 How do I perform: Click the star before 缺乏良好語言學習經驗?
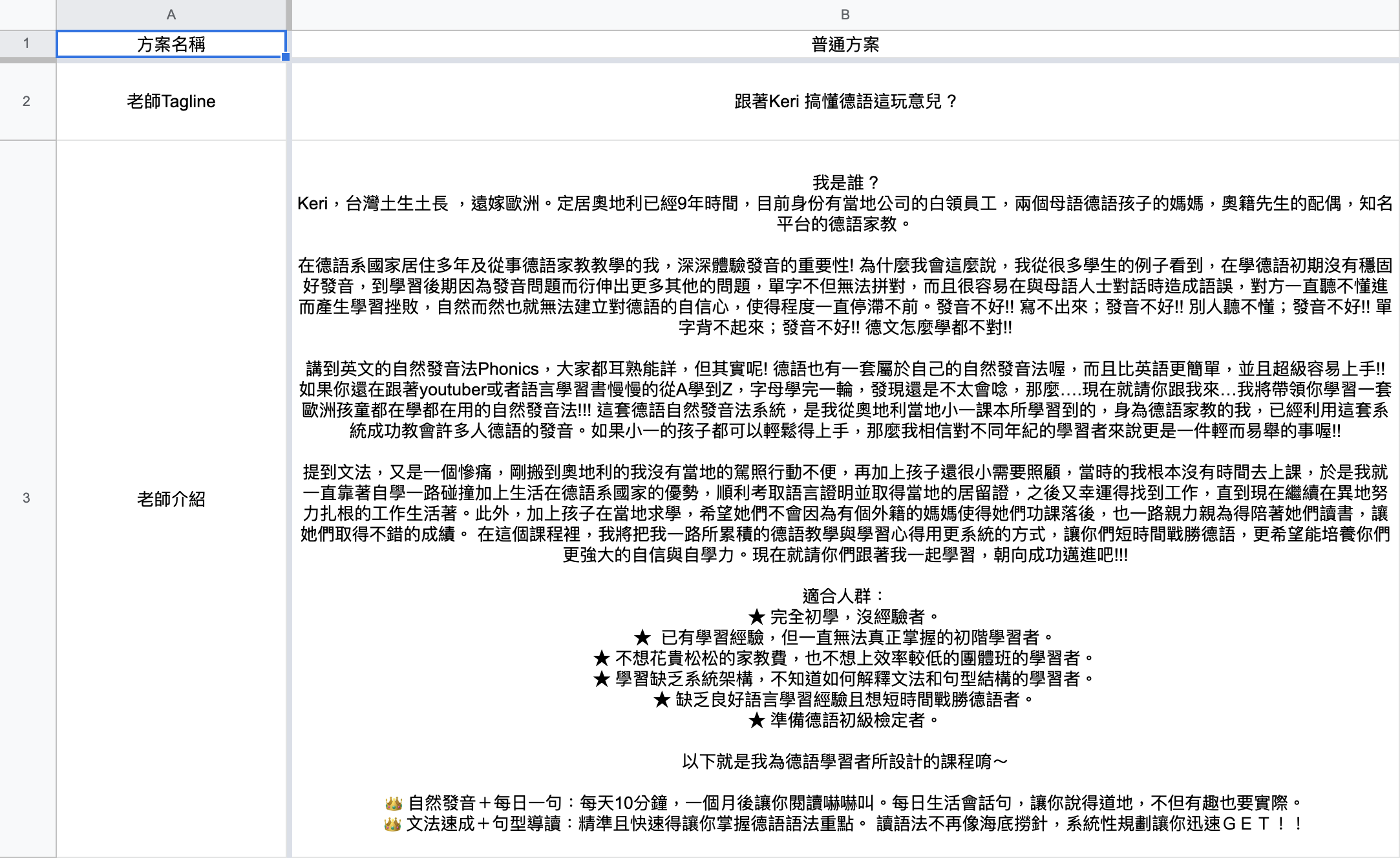point(661,700)
